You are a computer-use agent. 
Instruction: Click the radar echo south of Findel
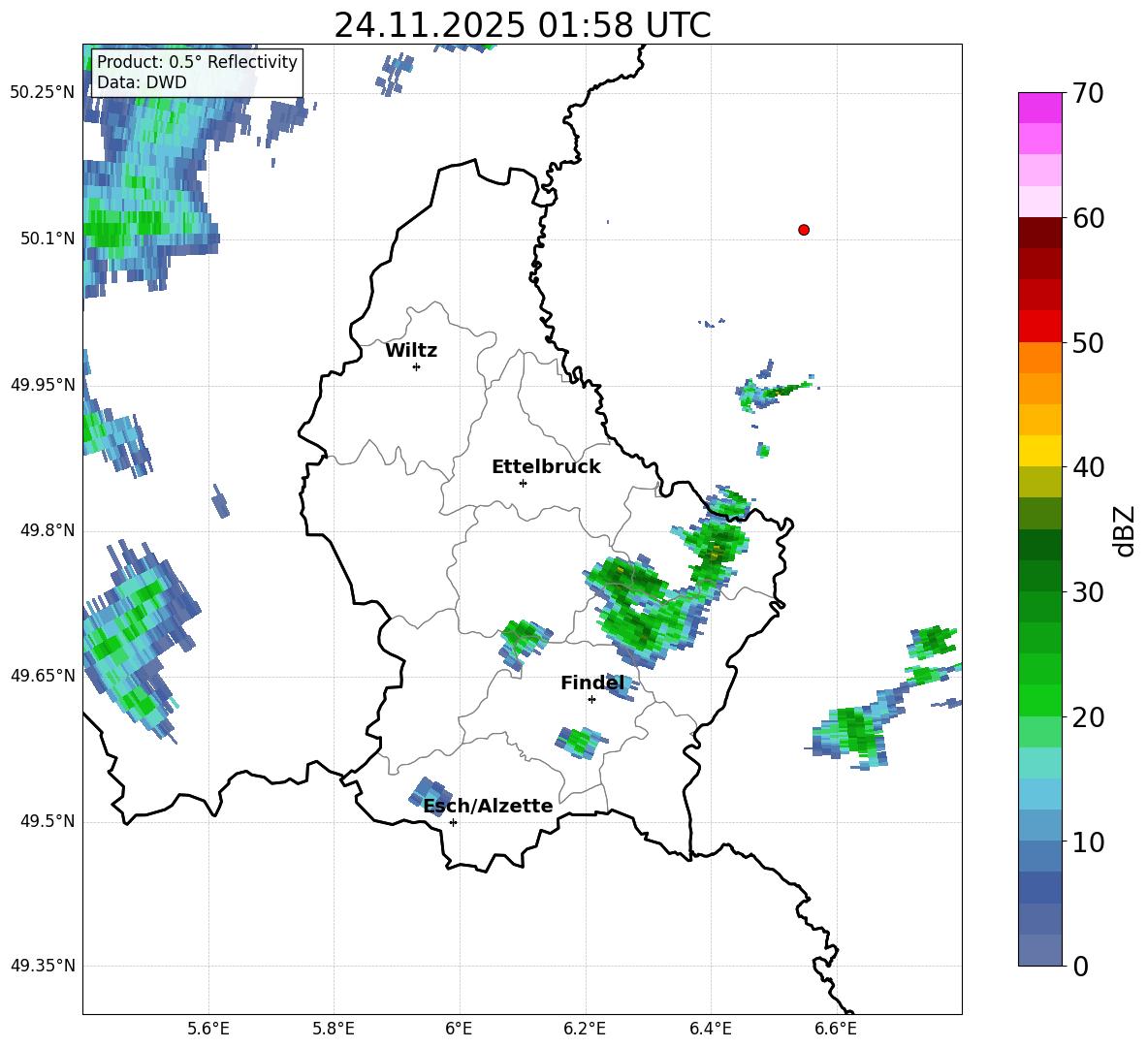pos(582,742)
